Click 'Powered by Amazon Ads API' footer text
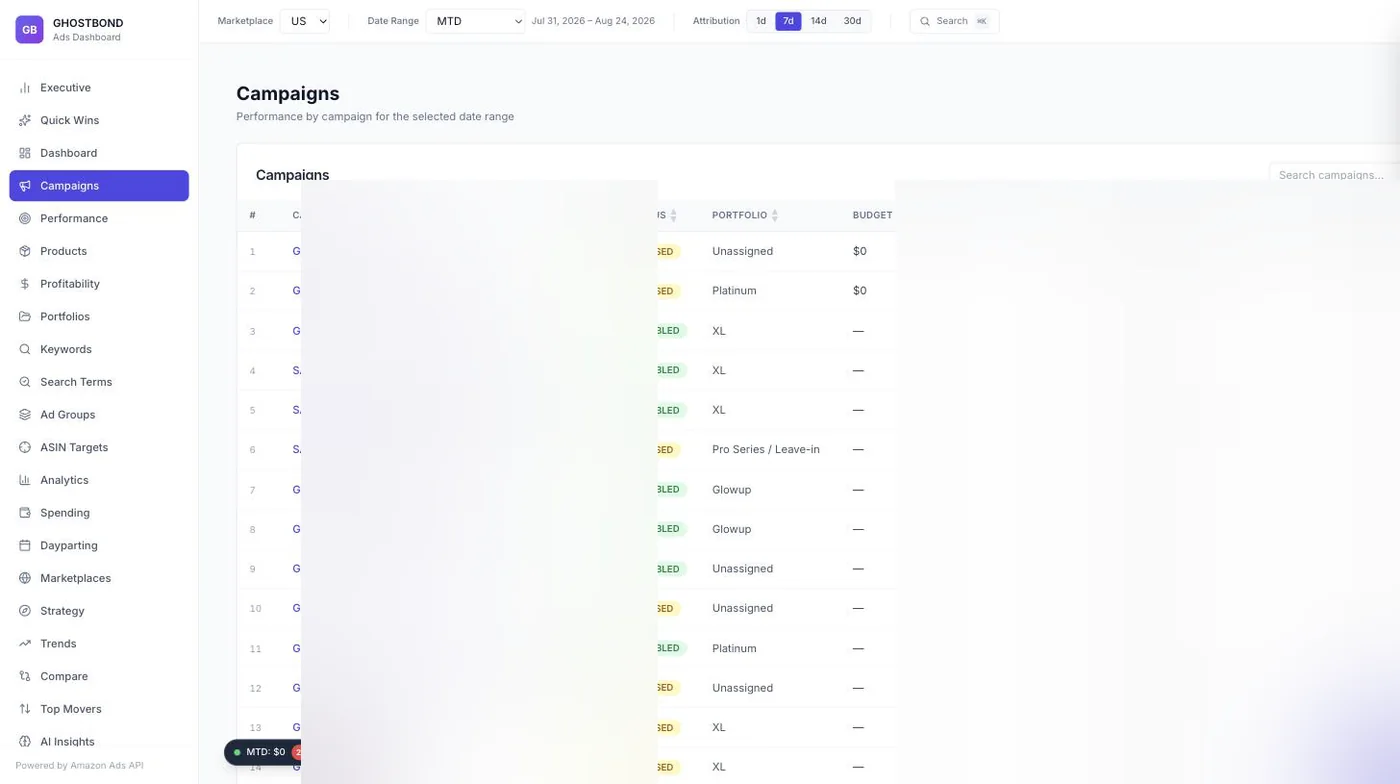Viewport: 1400px width, 784px height. (x=80, y=766)
